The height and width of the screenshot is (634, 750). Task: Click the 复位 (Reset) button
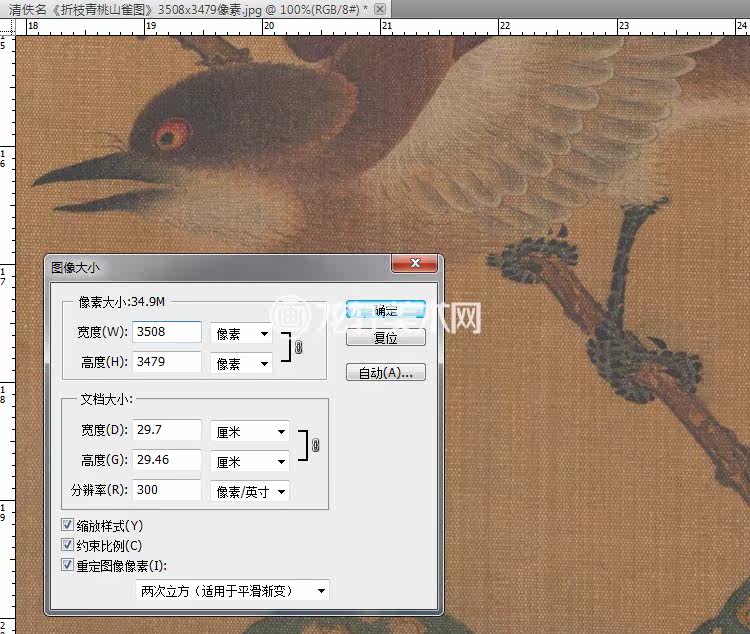(x=386, y=338)
